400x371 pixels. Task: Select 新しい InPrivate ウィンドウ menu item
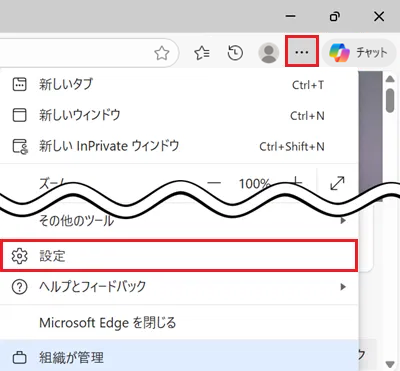click(179, 146)
